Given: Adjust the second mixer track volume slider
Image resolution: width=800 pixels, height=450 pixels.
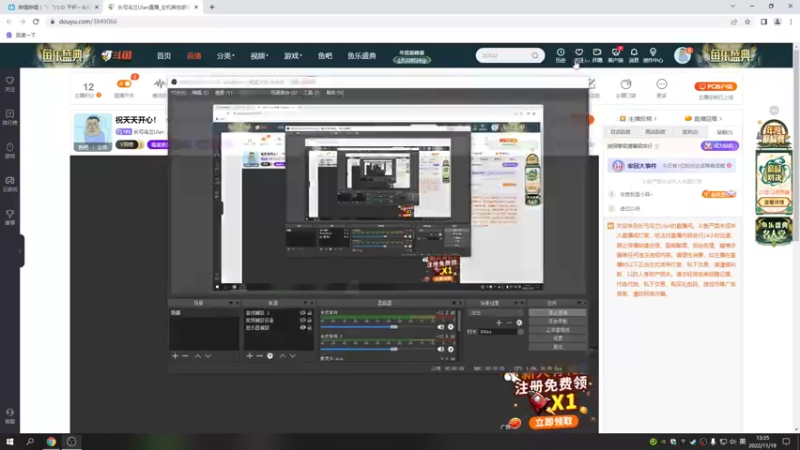Looking at the screenshot, I should [378, 349].
